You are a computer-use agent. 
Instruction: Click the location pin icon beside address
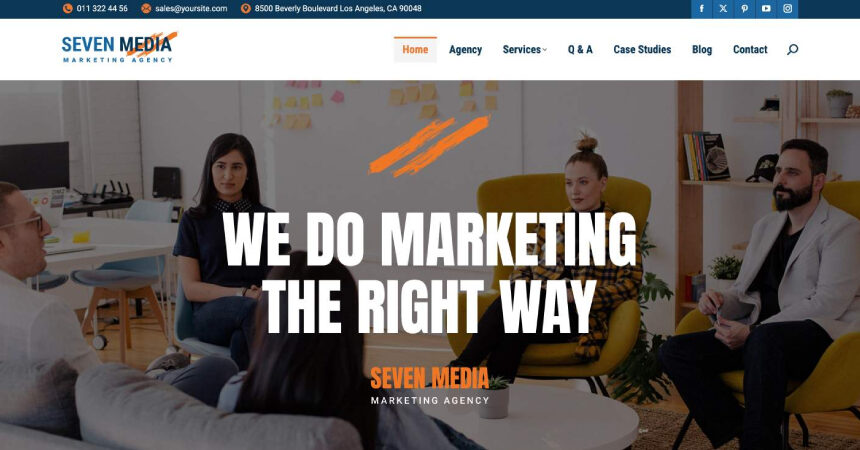(x=246, y=8)
